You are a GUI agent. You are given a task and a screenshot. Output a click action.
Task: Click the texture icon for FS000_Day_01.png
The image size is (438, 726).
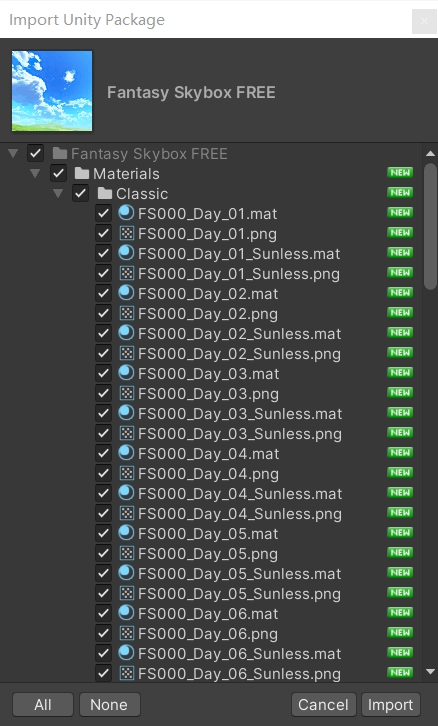click(126, 233)
